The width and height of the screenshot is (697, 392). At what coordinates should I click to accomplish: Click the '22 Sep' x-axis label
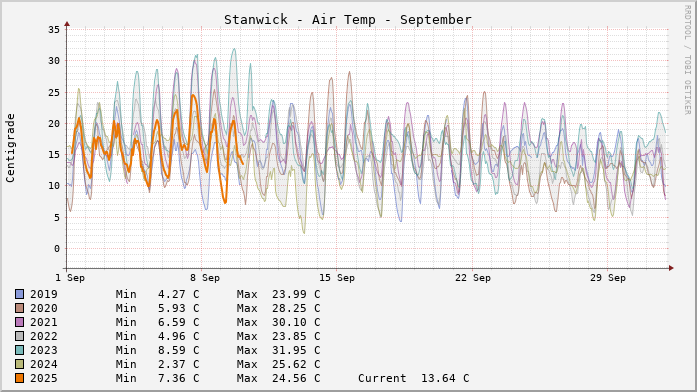pyautogui.click(x=473, y=278)
